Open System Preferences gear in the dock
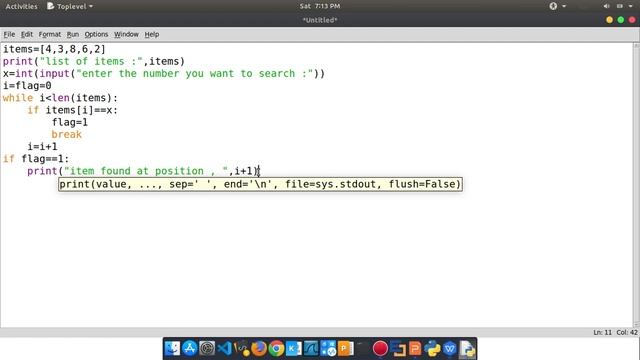640x360 pixels. [207, 349]
